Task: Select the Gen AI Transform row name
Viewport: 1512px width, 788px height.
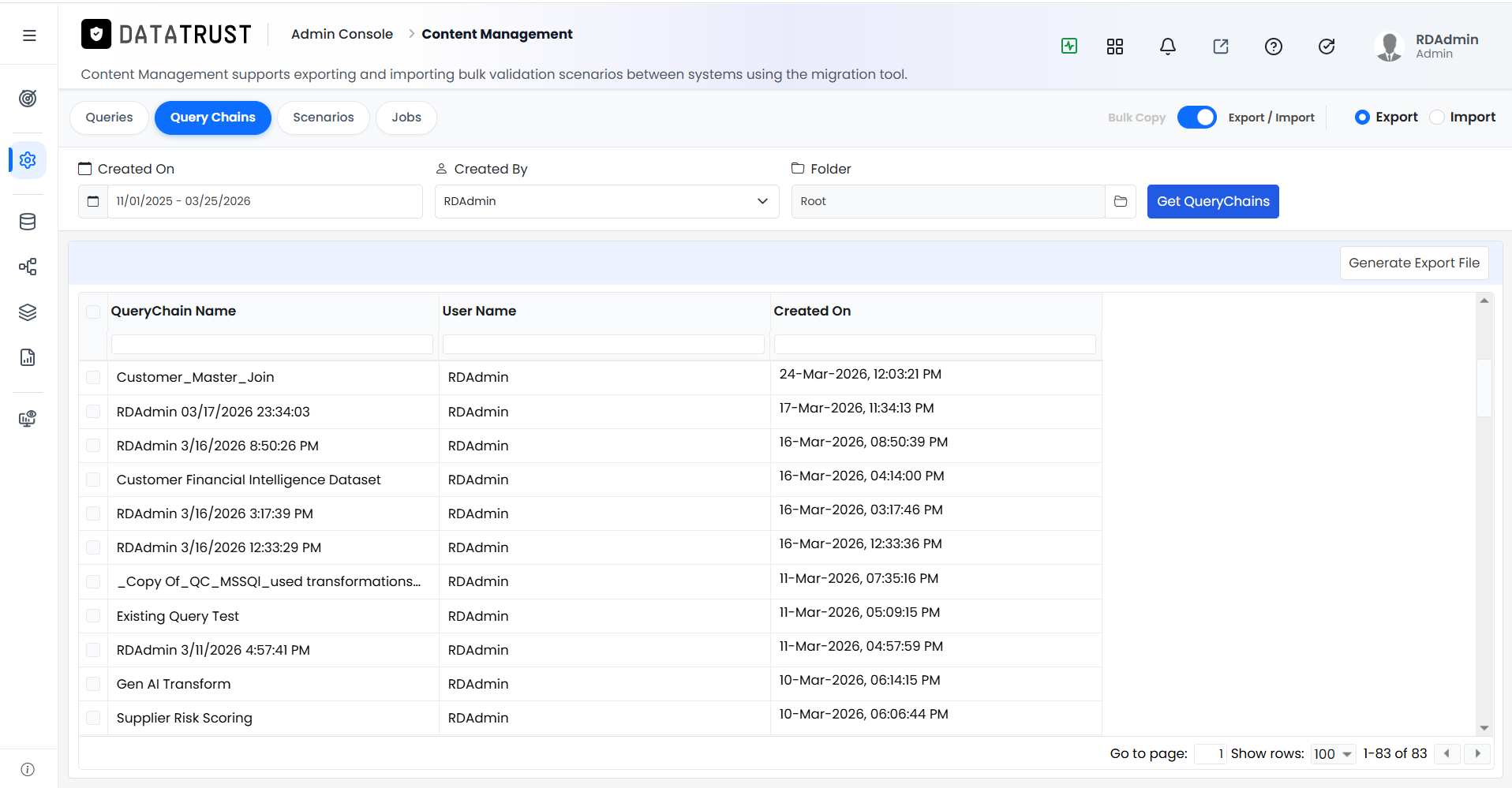Action: click(174, 684)
